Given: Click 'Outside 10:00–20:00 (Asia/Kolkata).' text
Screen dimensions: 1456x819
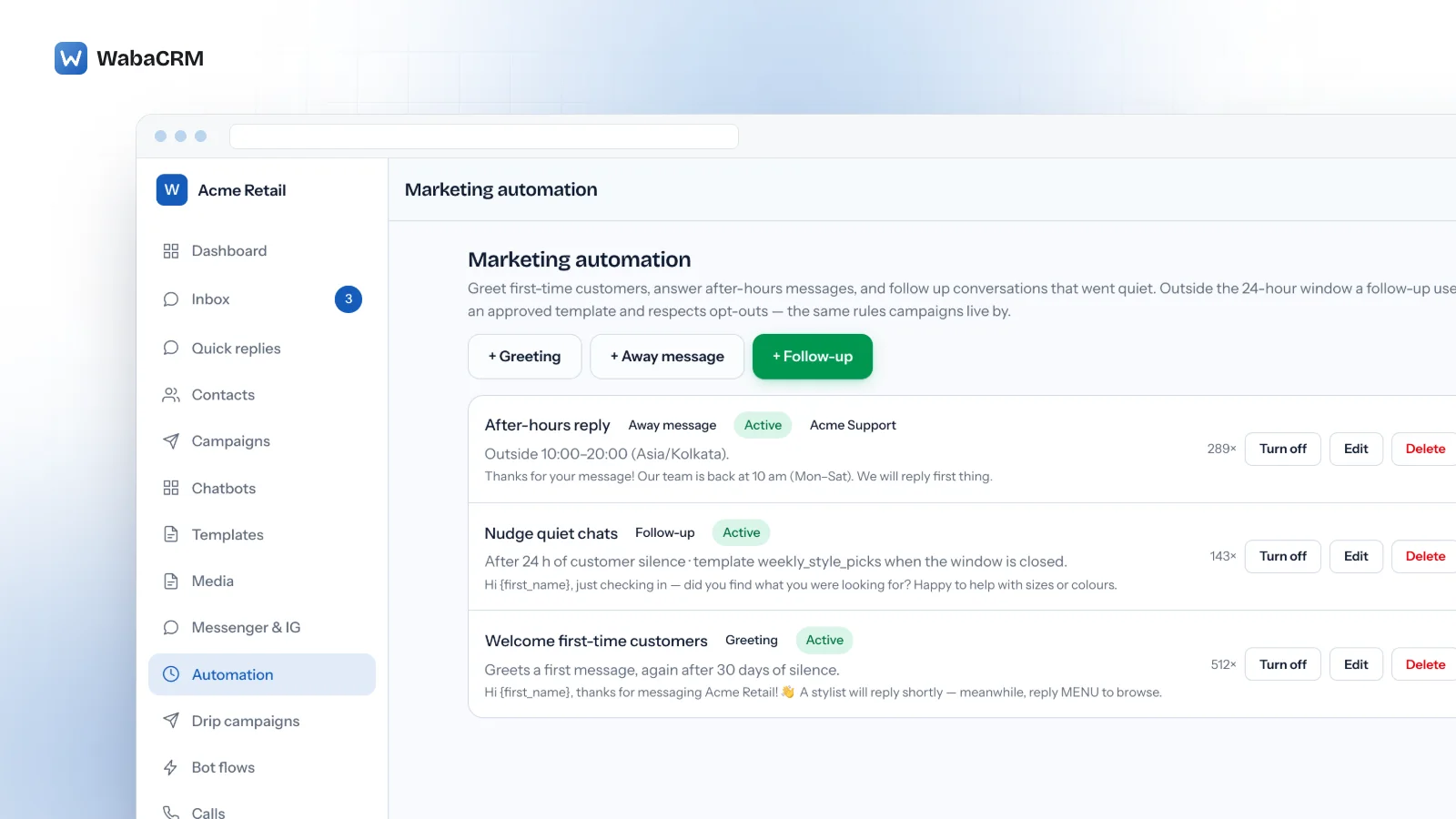Looking at the screenshot, I should pyautogui.click(x=607, y=454).
